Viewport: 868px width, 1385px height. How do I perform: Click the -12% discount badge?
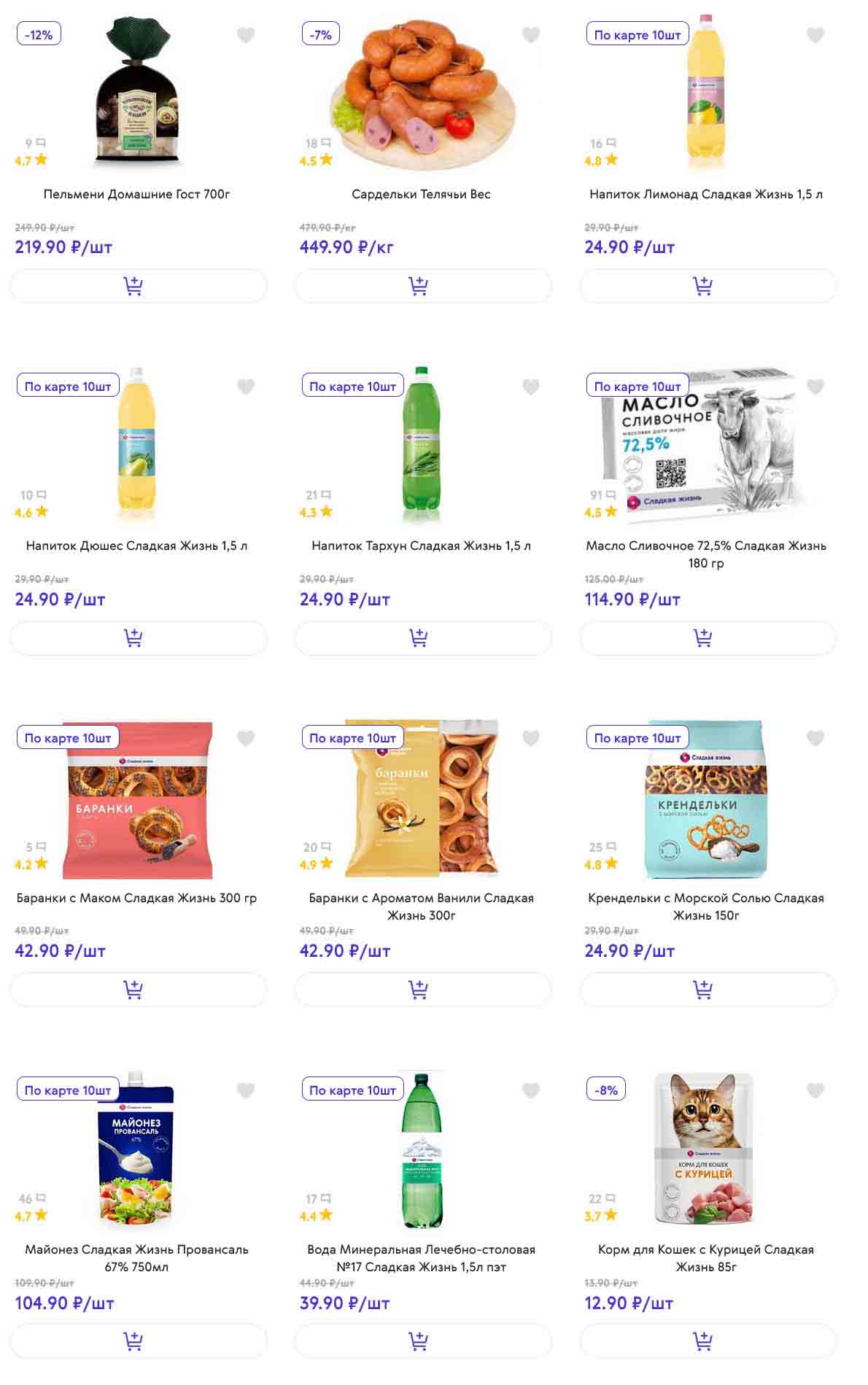click(39, 34)
